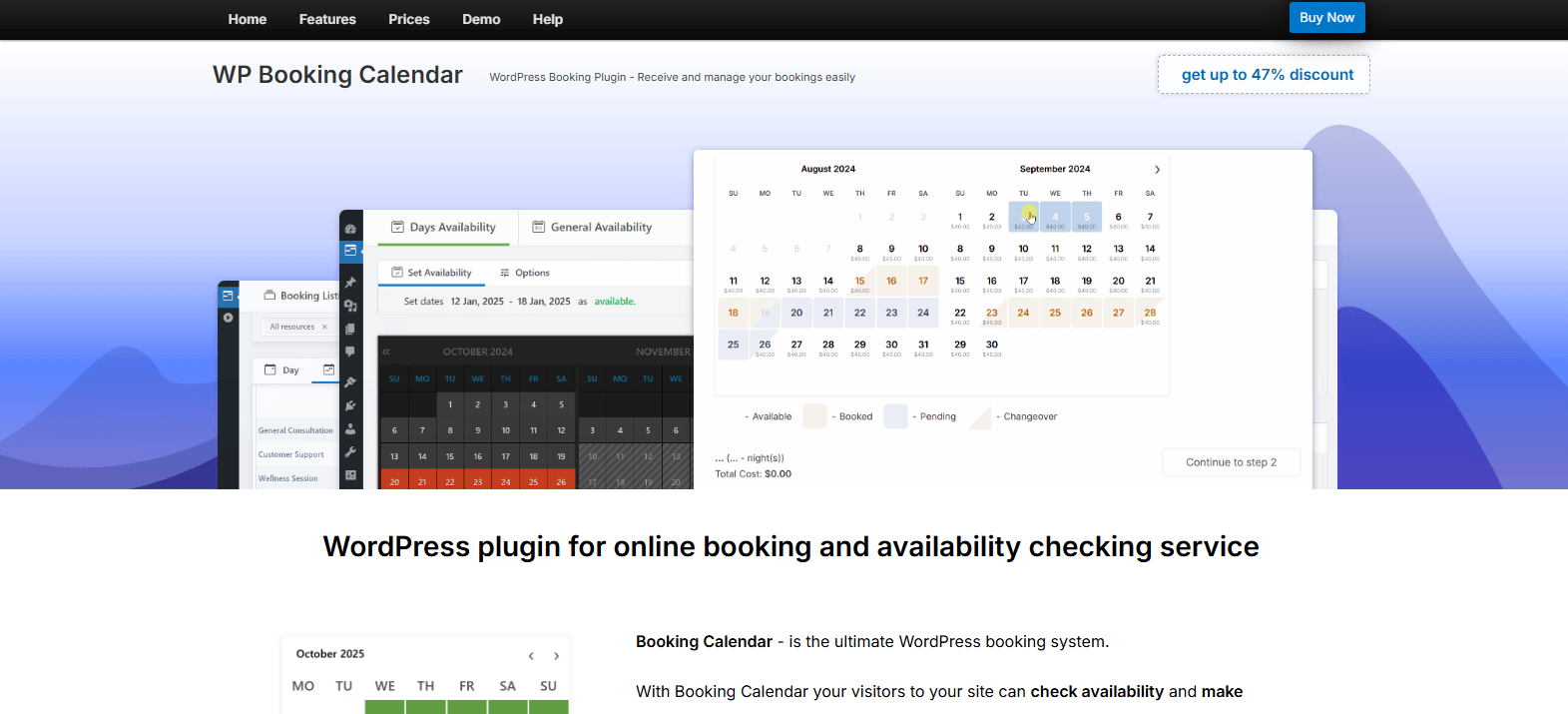Screen dimensions: 1568x714
Task: Click red day 22 in the October 2024 calendar
Action: (x=450, y=480)
